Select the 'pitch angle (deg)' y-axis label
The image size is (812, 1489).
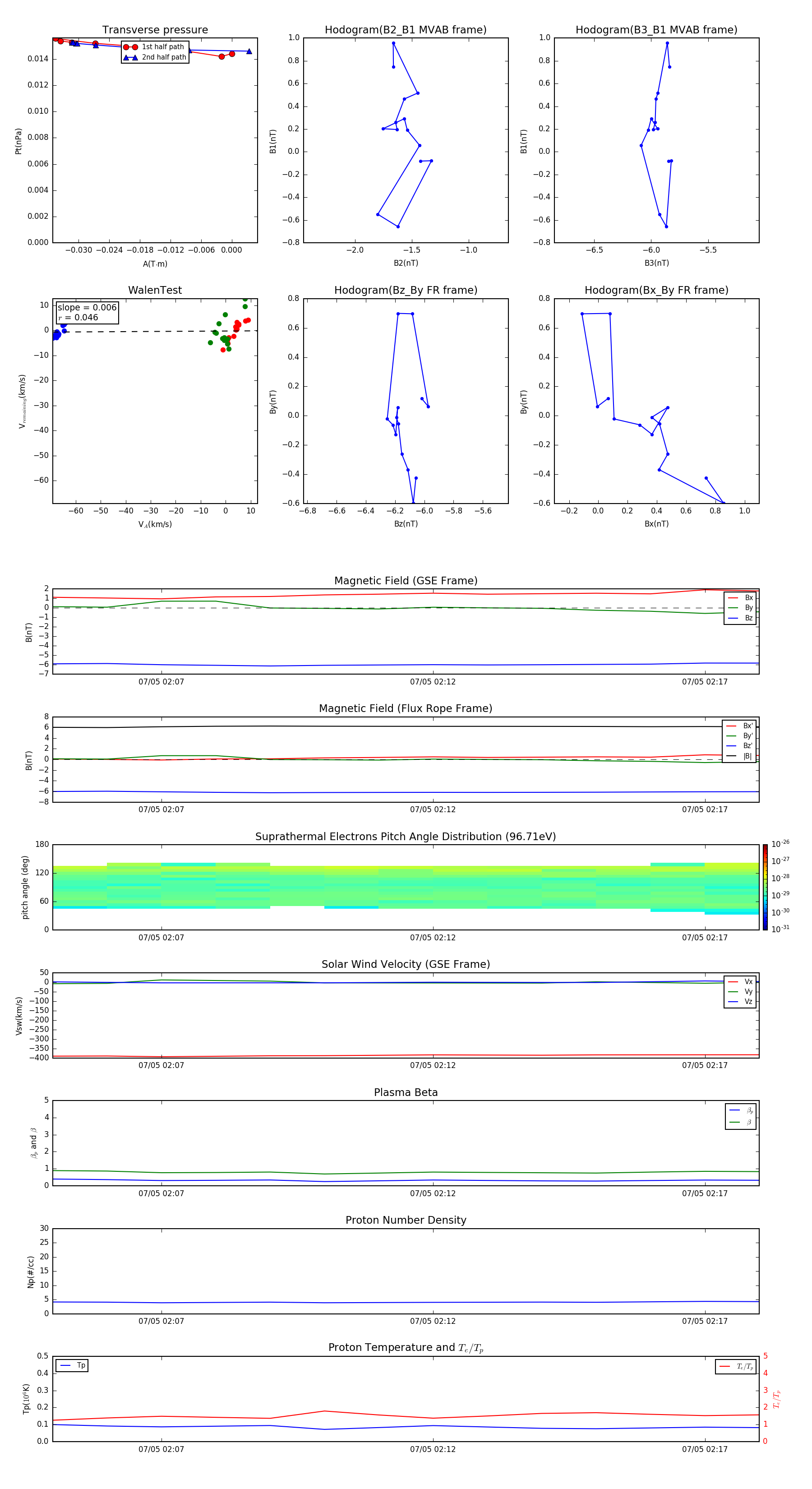[x=25, y=887]
